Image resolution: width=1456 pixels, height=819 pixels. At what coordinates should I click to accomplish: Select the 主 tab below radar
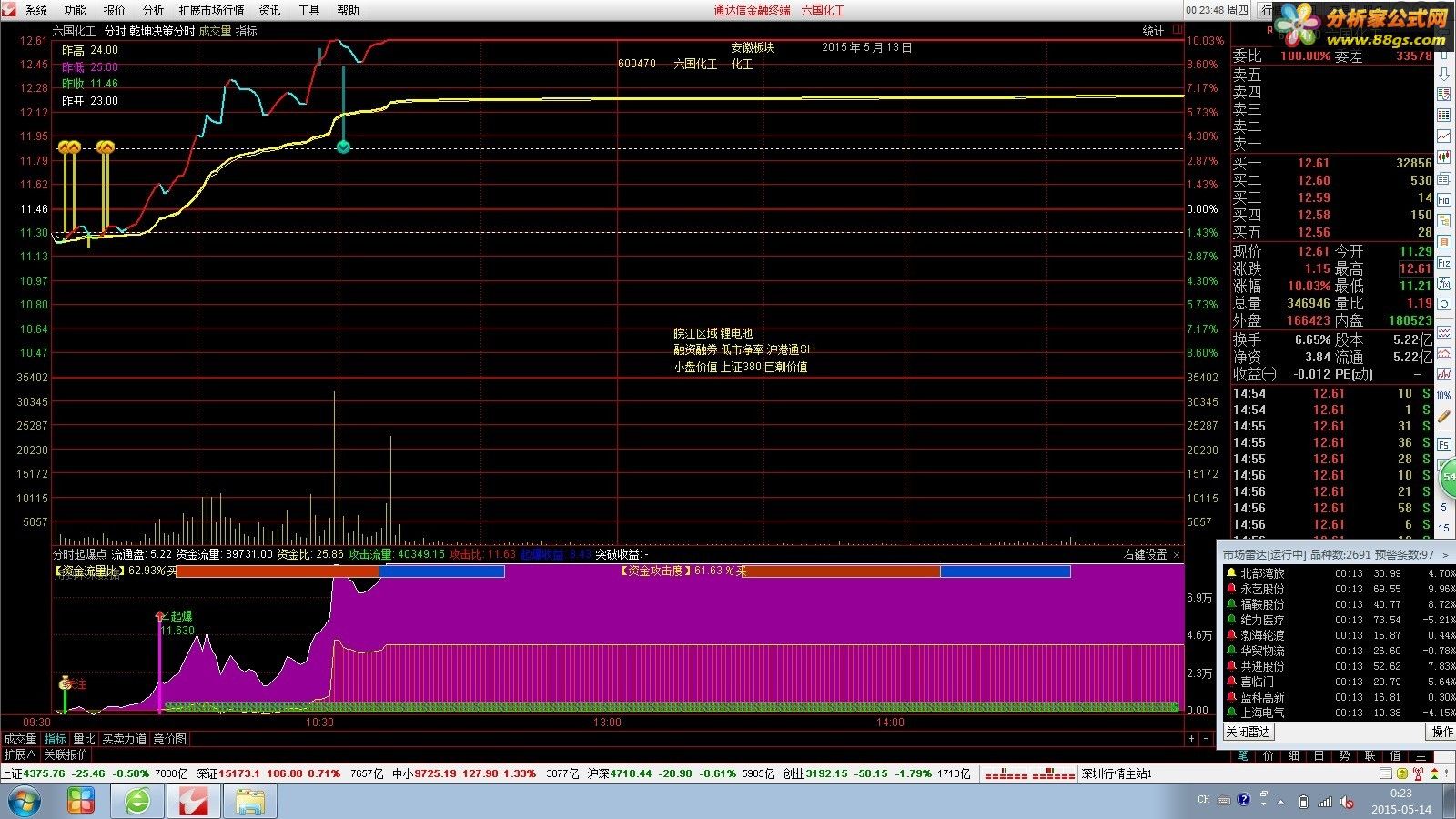point(1421,756)
